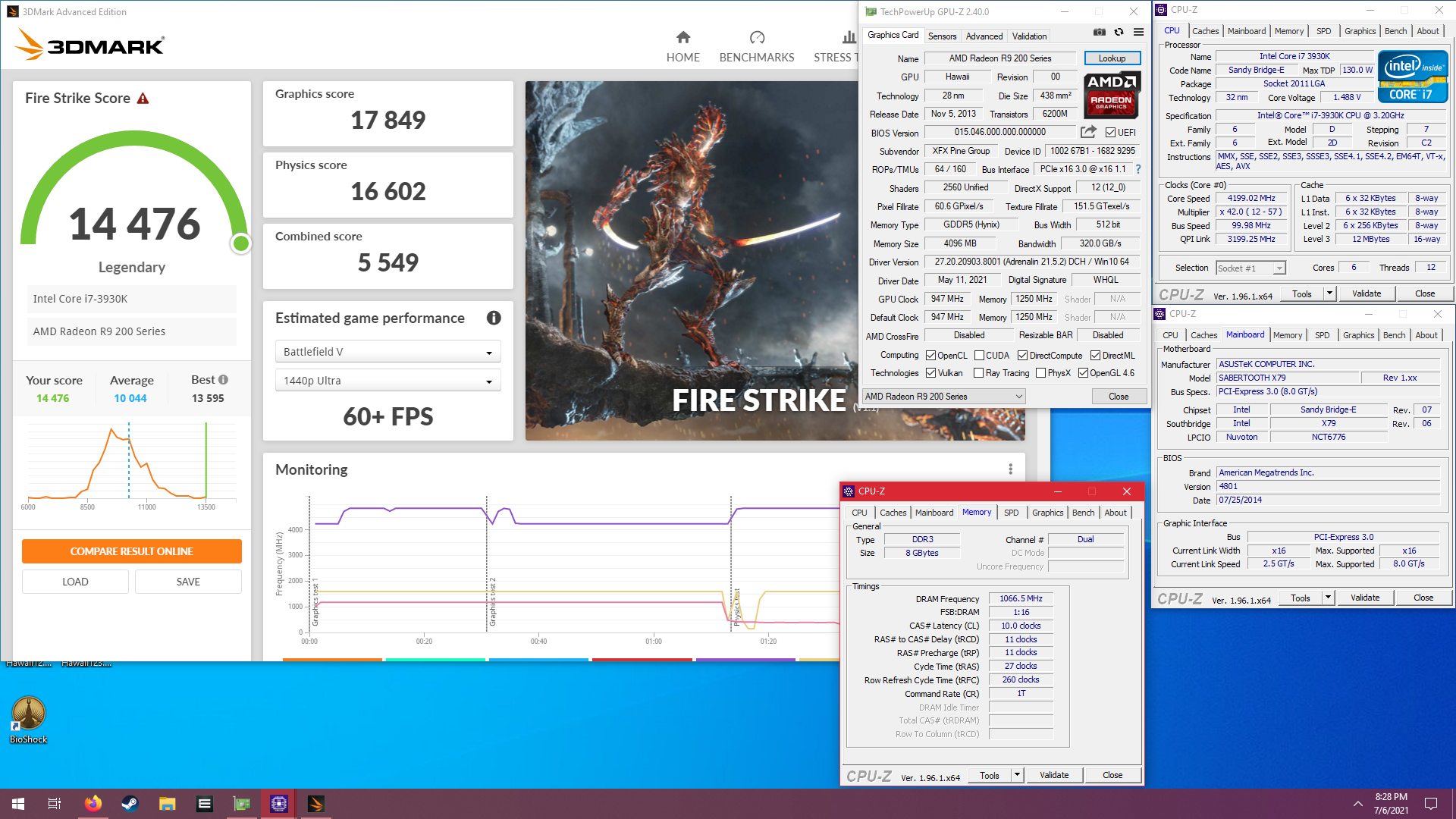The height and width of the screenshot is (819, 1456).
Task: Open the Socket #1 selection dropdown
Action: coord(1250,268)
